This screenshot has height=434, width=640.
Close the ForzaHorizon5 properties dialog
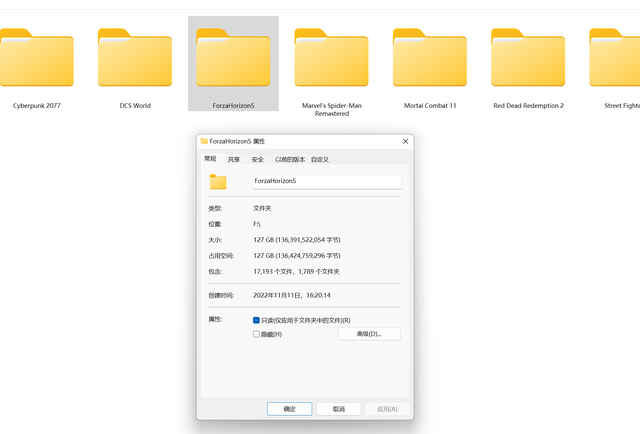point(405,141)
